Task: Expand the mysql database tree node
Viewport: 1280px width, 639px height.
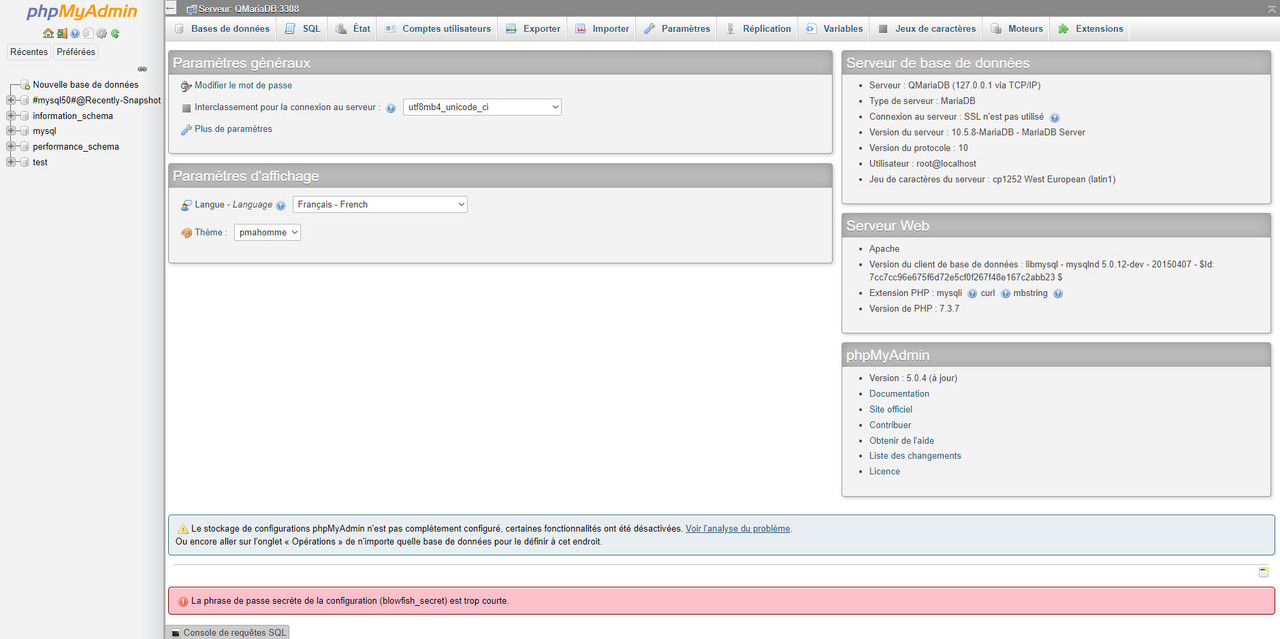Action: click(x=11, y=131)
